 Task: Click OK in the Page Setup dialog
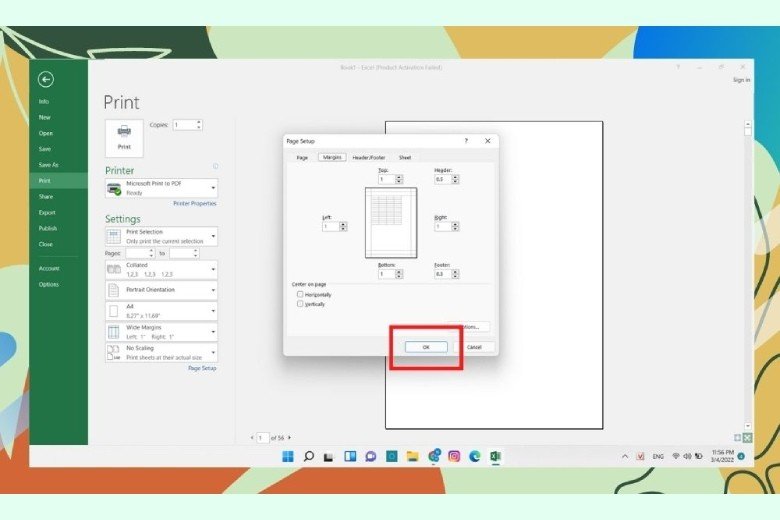pos(426,347)
